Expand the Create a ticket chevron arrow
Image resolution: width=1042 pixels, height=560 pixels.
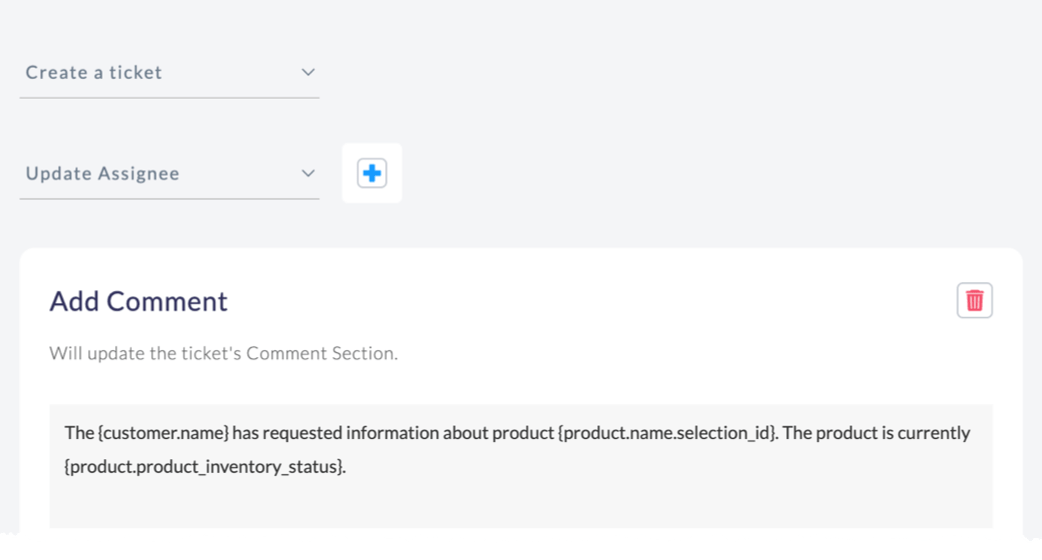(308, 72)
